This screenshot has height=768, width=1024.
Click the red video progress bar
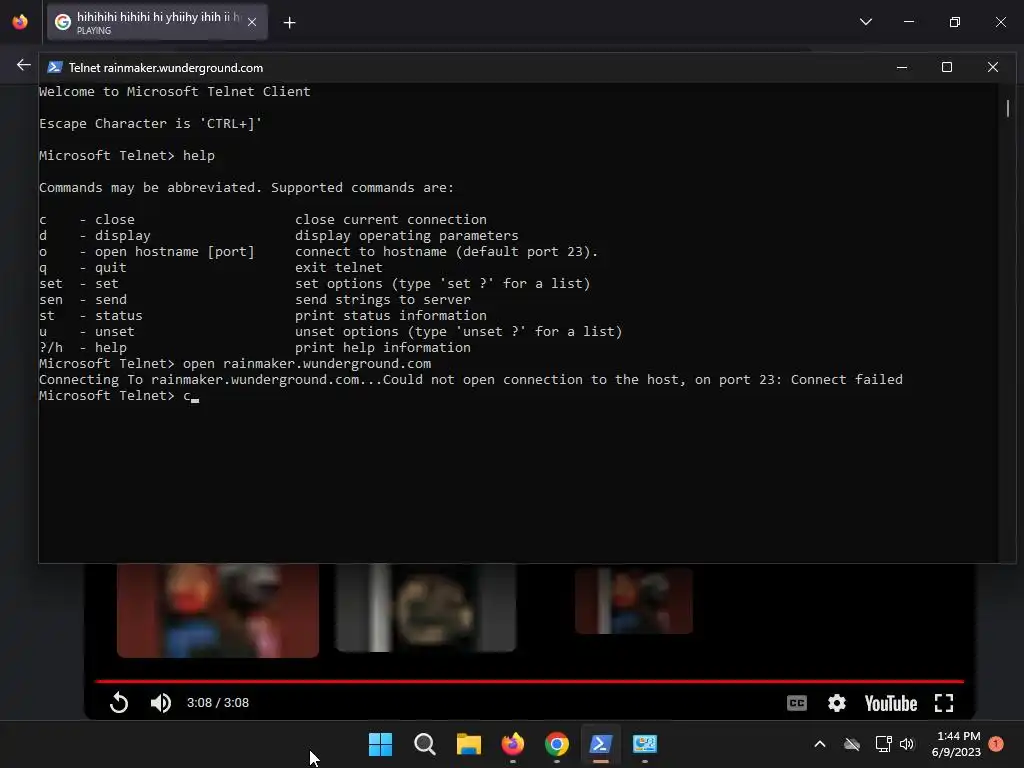pyautogui.click(x=529, y=681)
